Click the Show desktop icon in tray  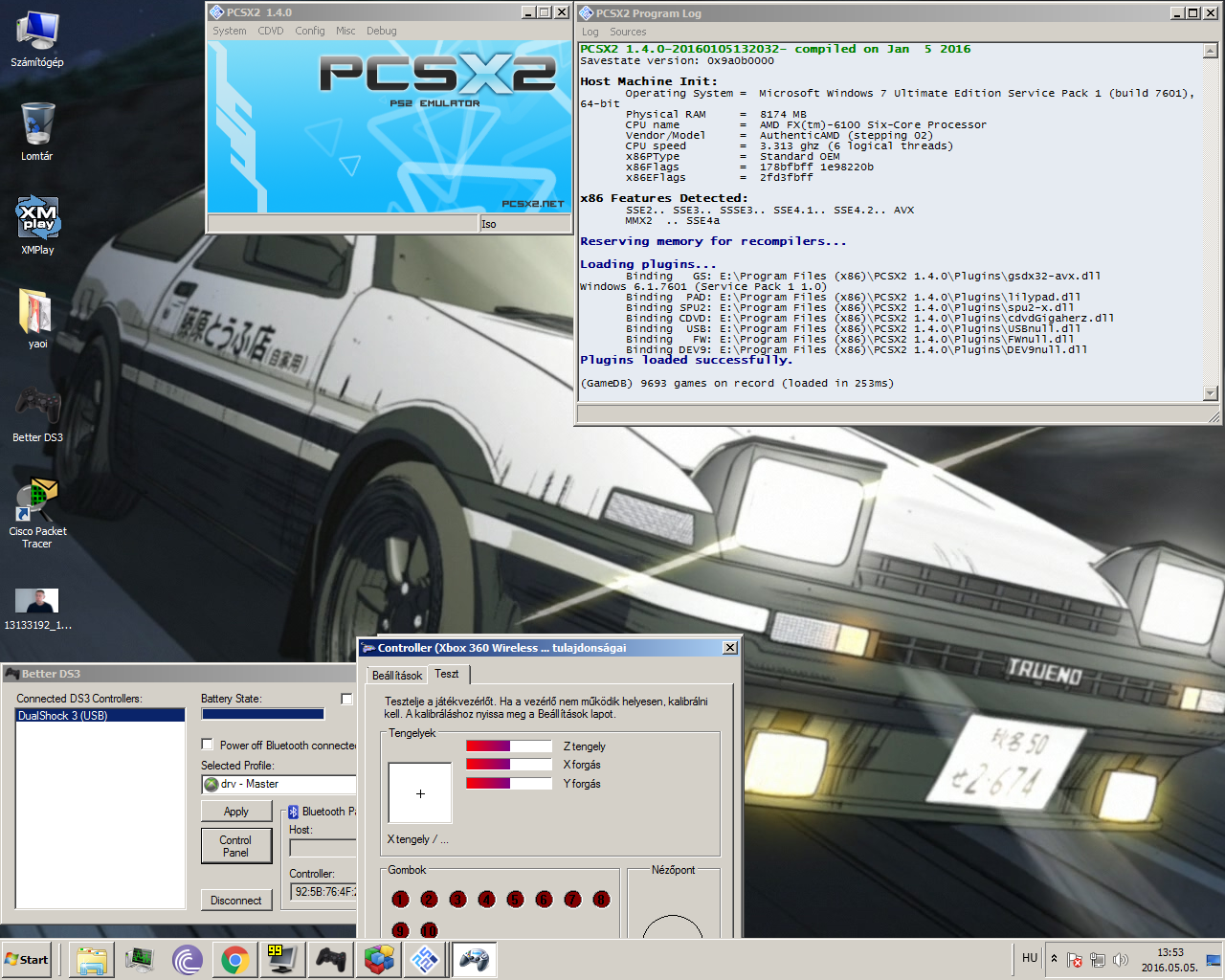1214,960
